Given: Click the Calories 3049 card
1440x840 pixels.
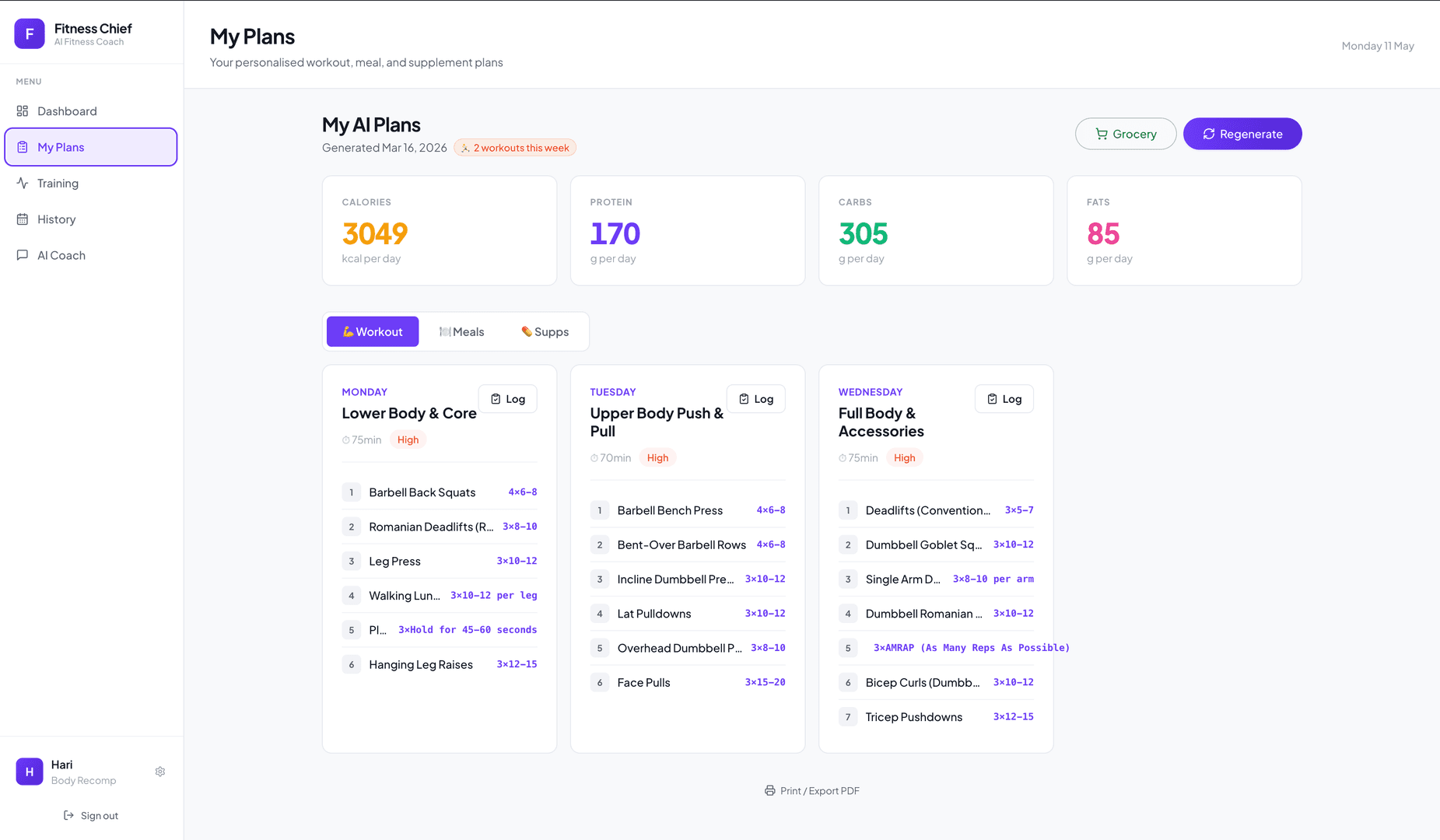Looking at the screenshot, I should point(440,230).
